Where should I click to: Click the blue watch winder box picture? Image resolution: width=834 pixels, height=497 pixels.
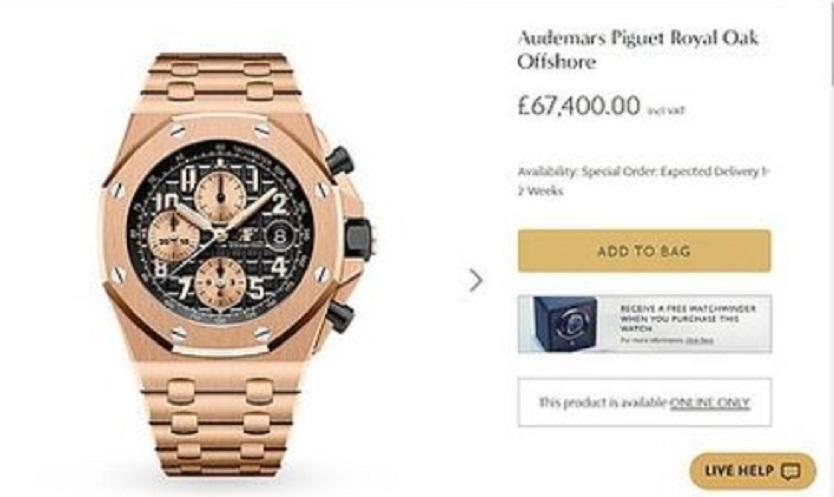coord(565,324)
